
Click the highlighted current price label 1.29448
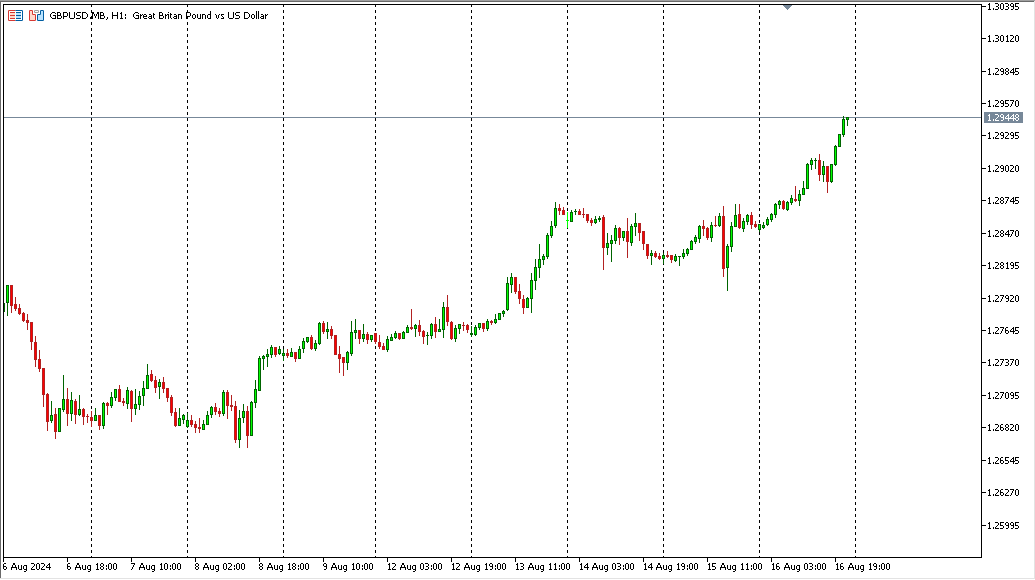[x=1003, y=117]
